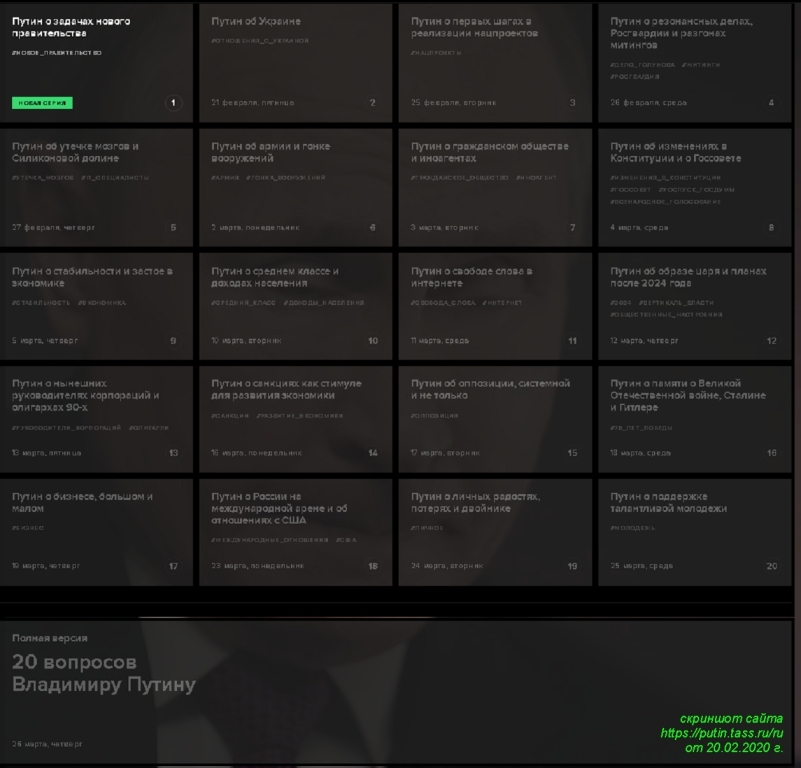Open "Путин о первых шагах в реализации нацпроектов"

coord(475,27)
